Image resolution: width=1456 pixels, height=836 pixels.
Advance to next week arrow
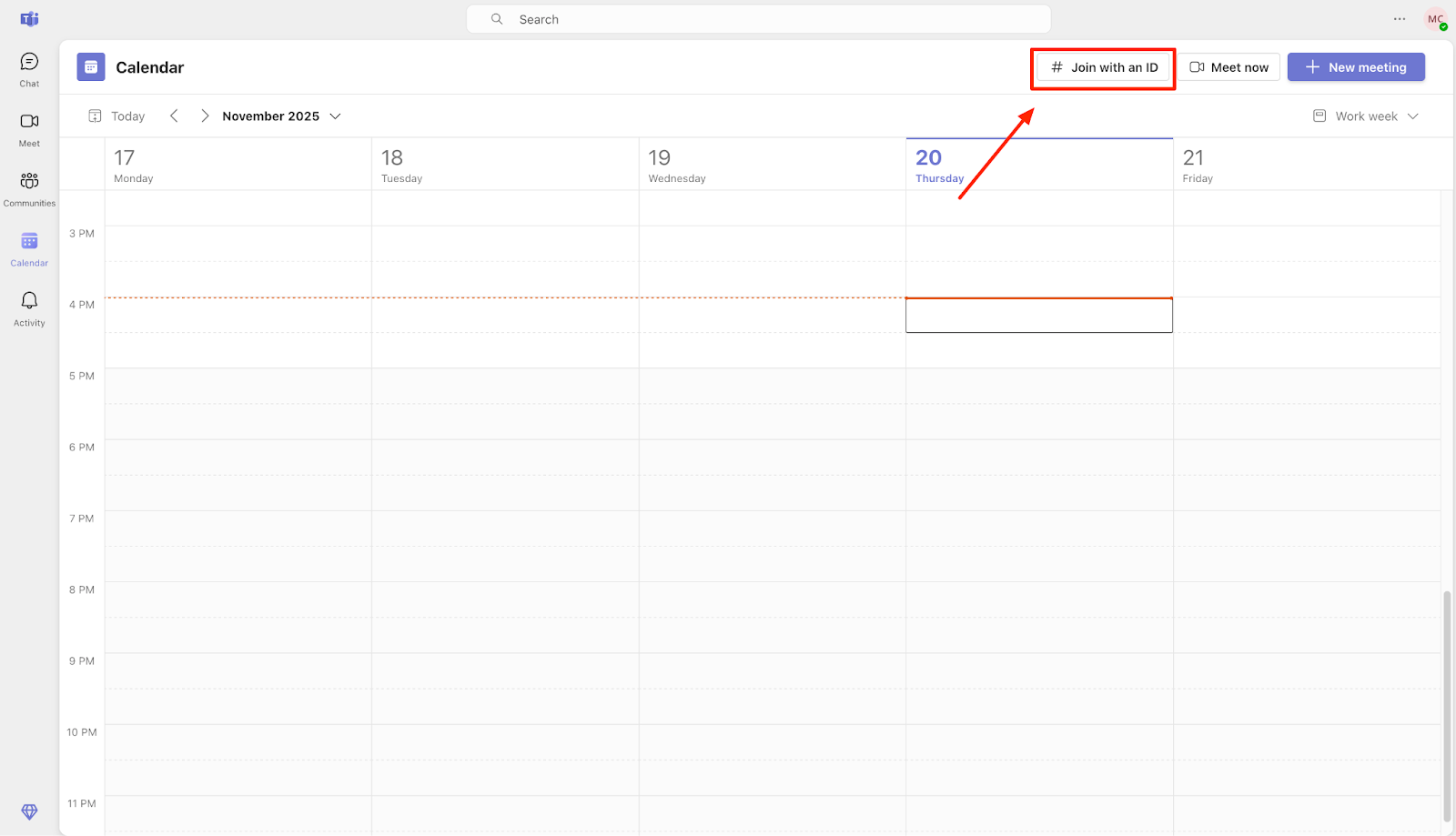click(x=205, y=116)
